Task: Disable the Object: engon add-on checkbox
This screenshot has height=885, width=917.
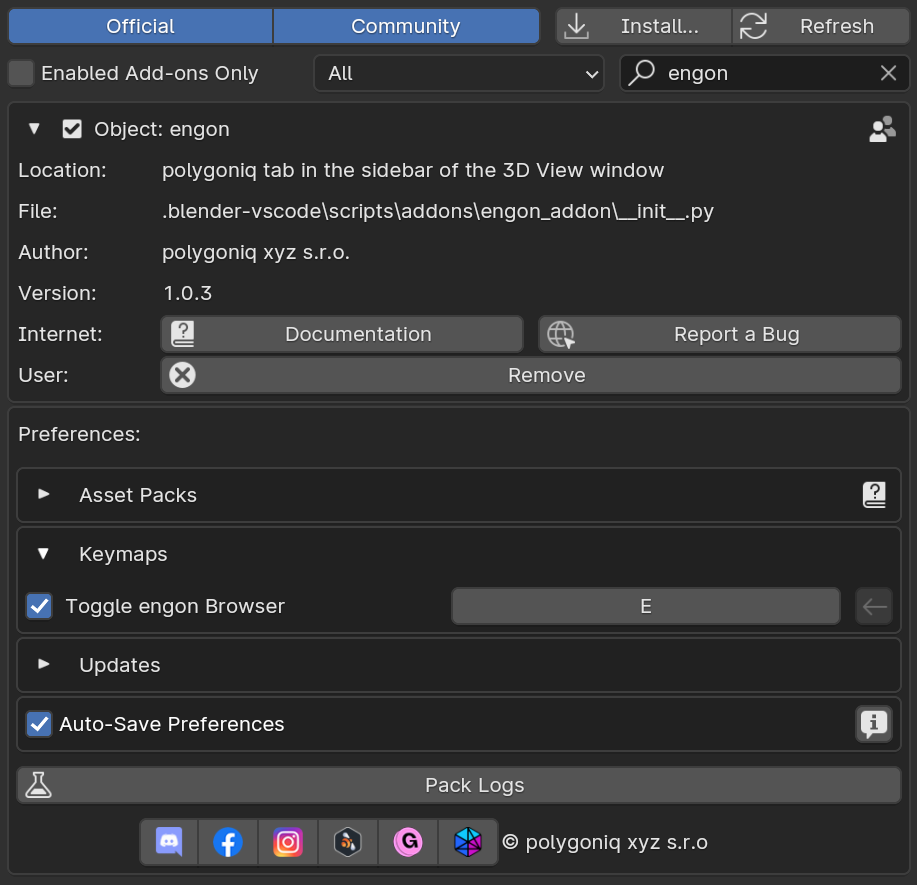Action: 71,129
